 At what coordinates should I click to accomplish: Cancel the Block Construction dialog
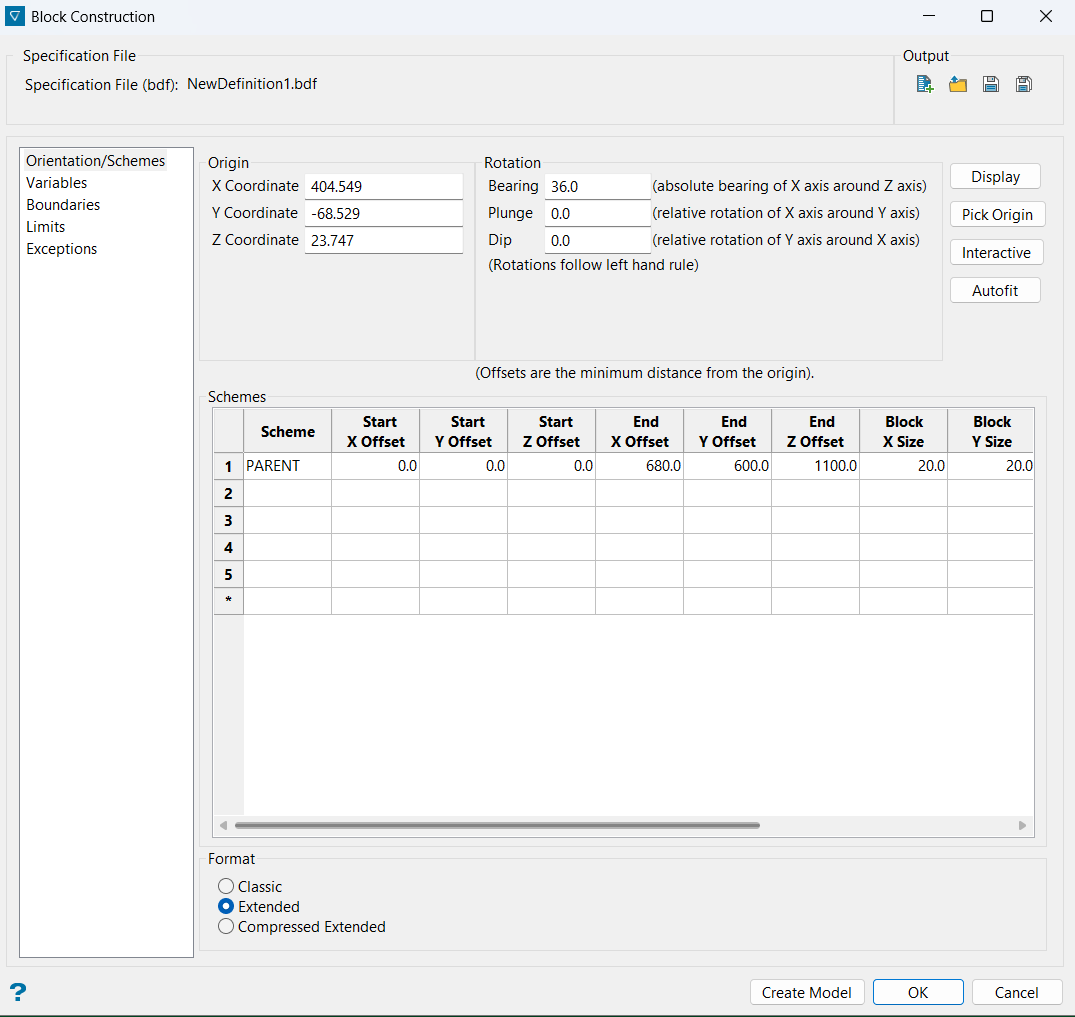pyautogui.click(x=1016, y=992)
